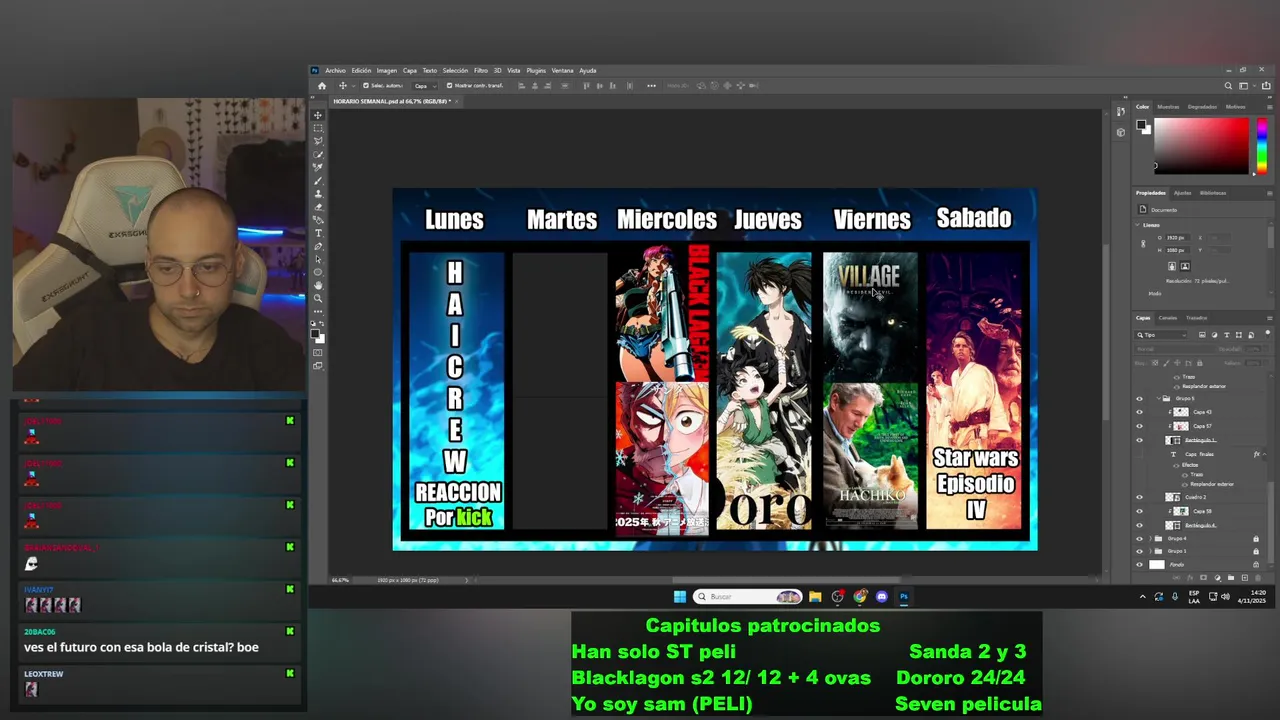Collapse the Grupo 5 group arrow
Viewport: 1280px width, 720px height.
[x=1158, y=398]
